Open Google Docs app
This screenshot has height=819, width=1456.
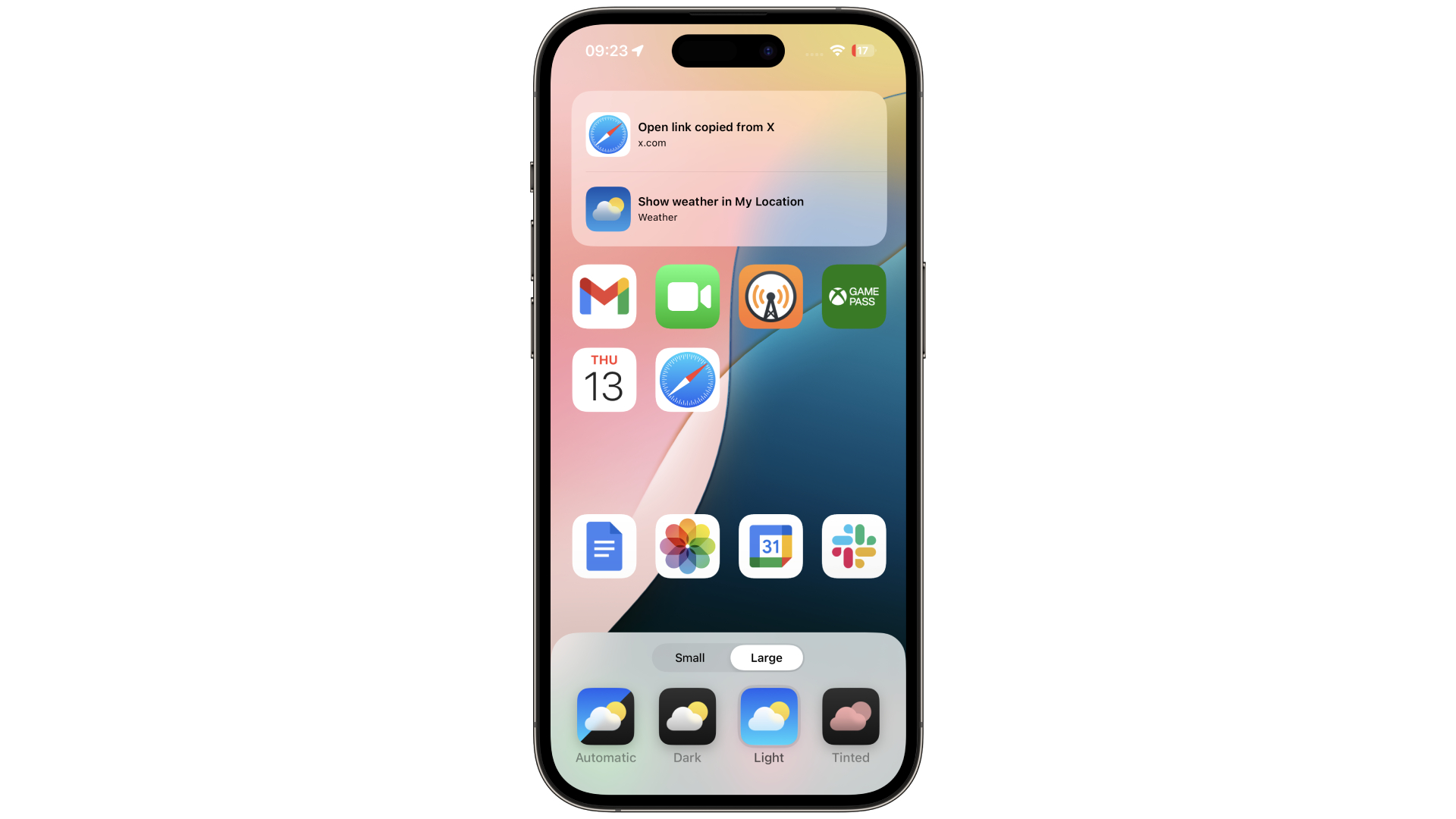point(604,546)
